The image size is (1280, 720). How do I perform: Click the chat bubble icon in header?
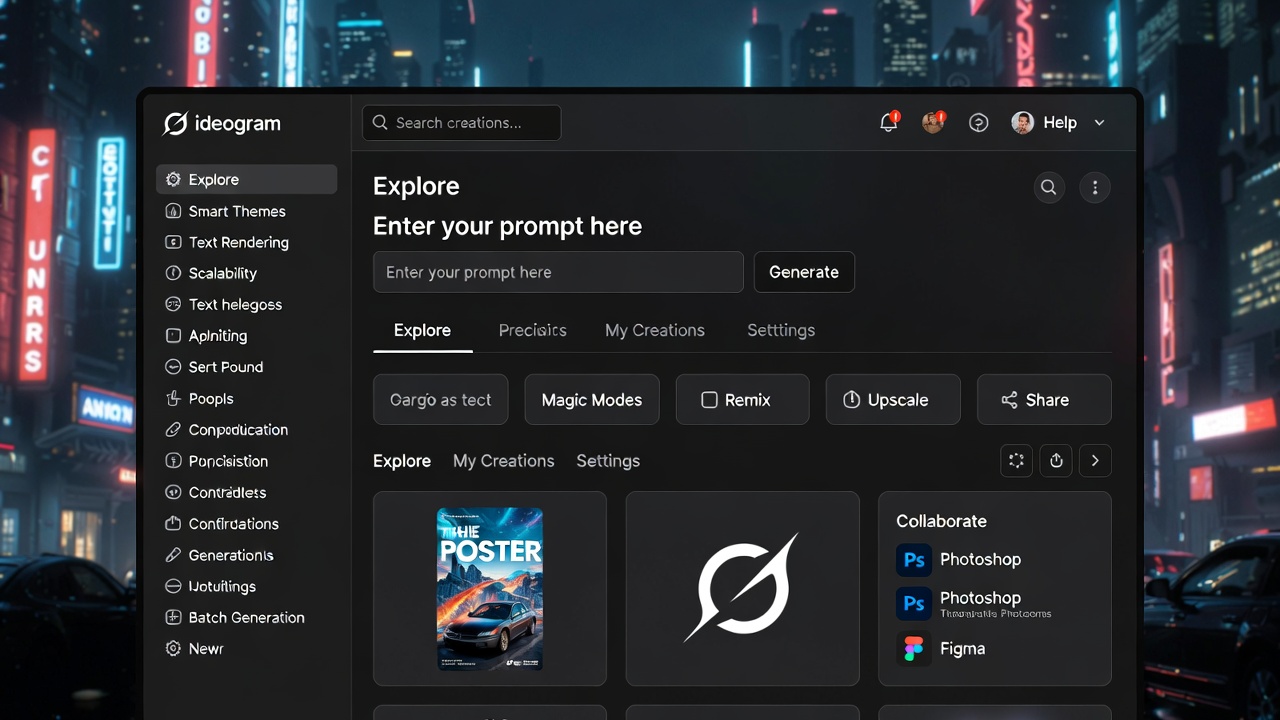(979, 123)
